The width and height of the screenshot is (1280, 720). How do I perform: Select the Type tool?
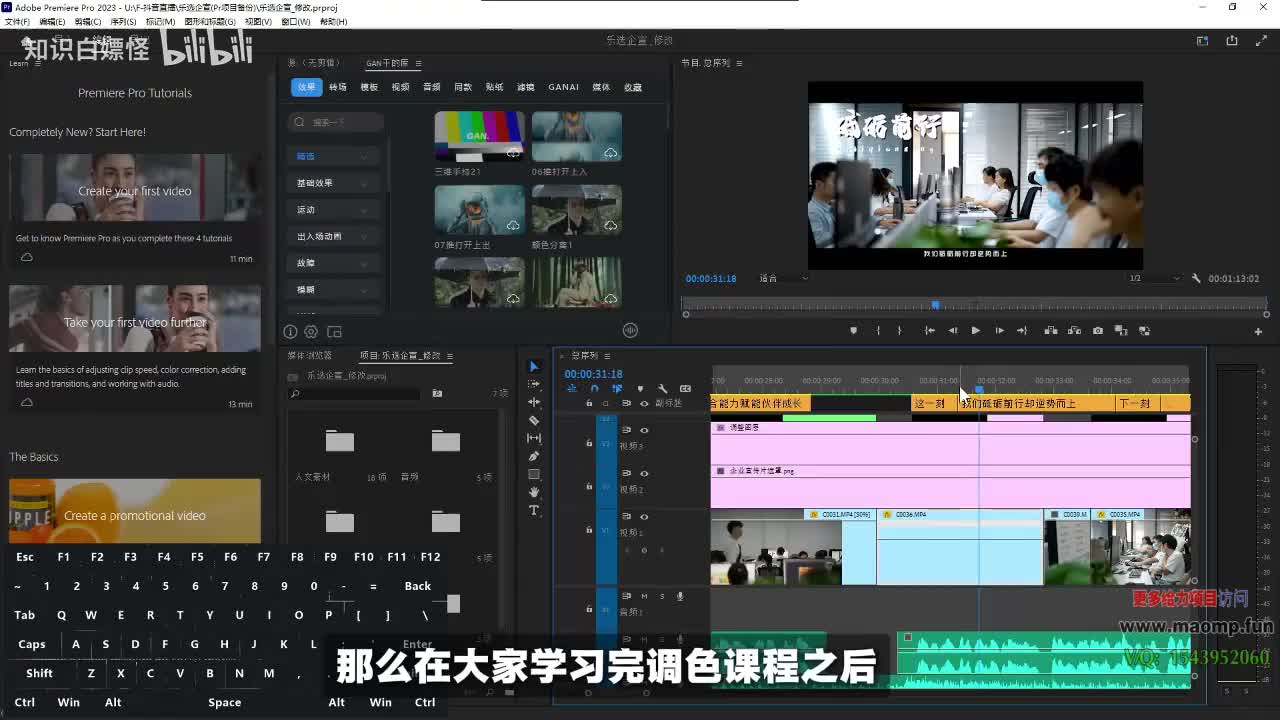tap(534, 510)
